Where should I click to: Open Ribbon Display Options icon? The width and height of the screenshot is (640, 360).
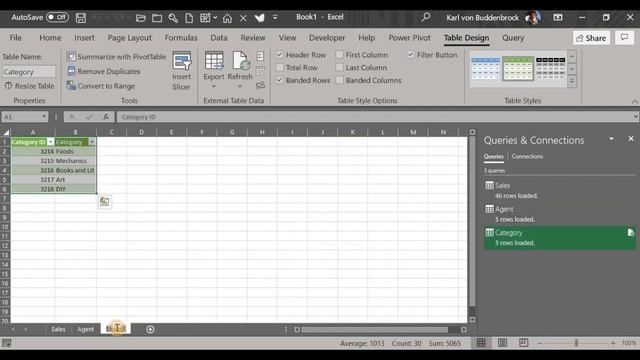click(558, 17)
